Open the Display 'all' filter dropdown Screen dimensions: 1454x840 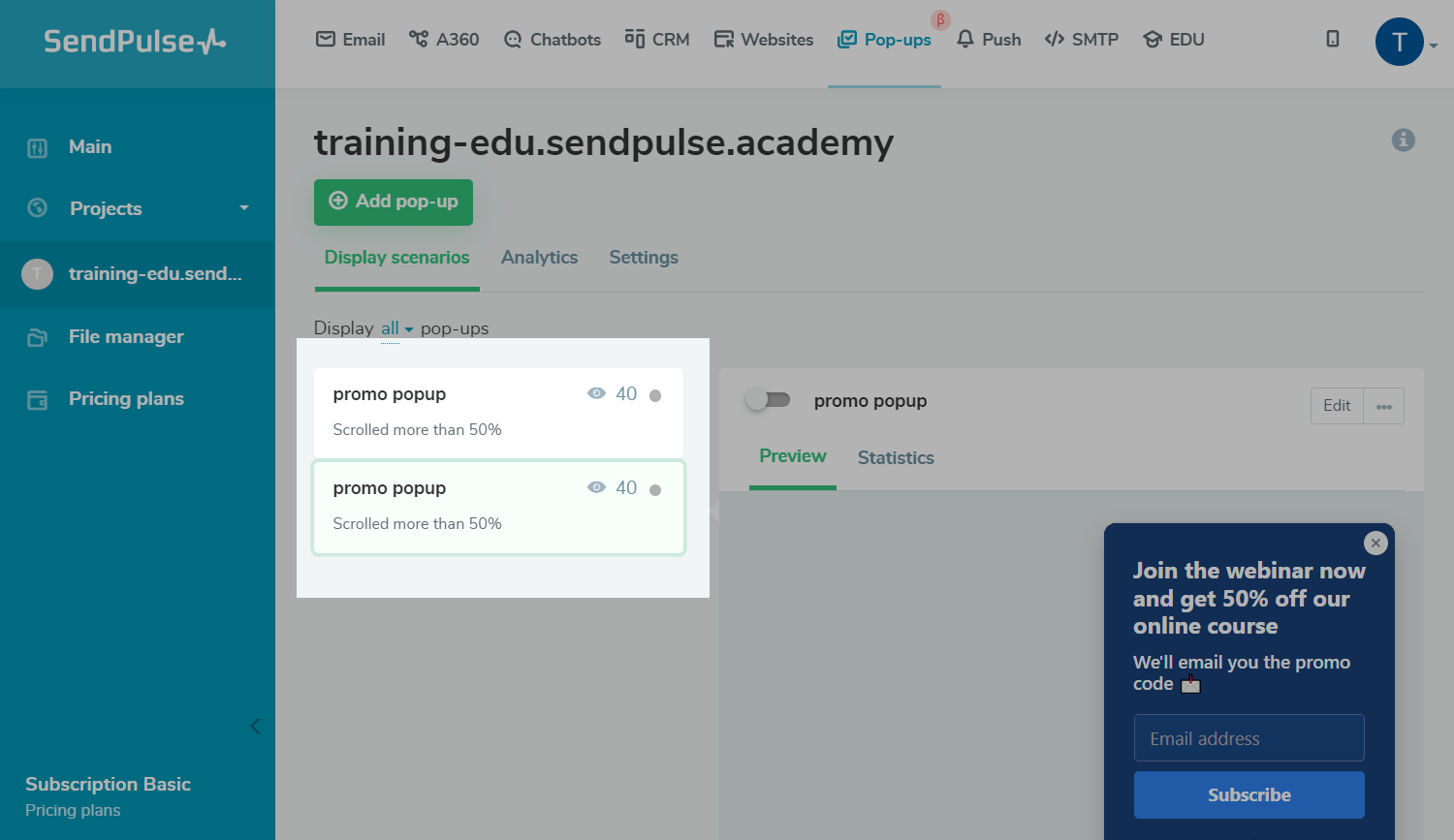(x=396, y=328)
